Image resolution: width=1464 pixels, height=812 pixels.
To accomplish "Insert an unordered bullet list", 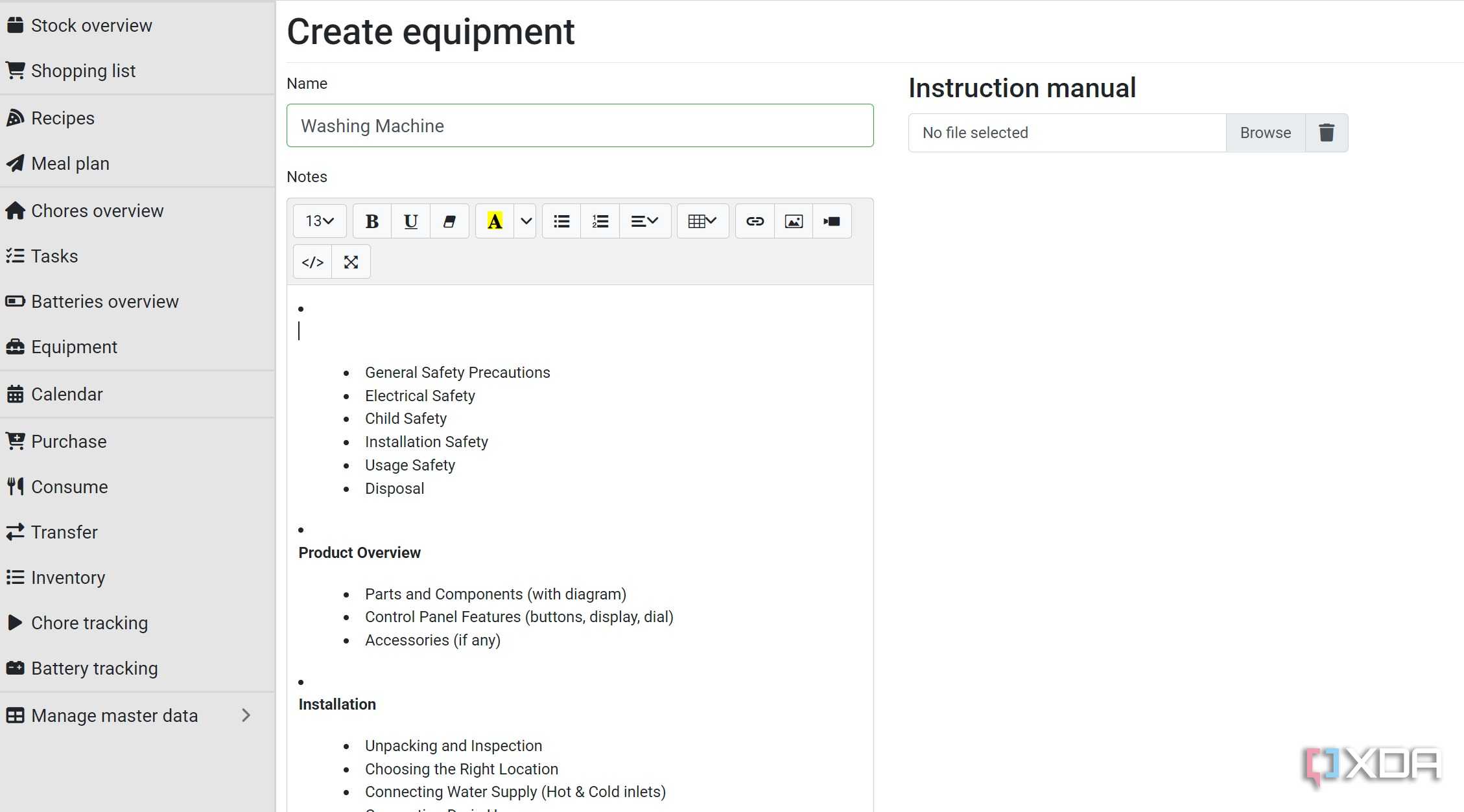I will point(561,222).
